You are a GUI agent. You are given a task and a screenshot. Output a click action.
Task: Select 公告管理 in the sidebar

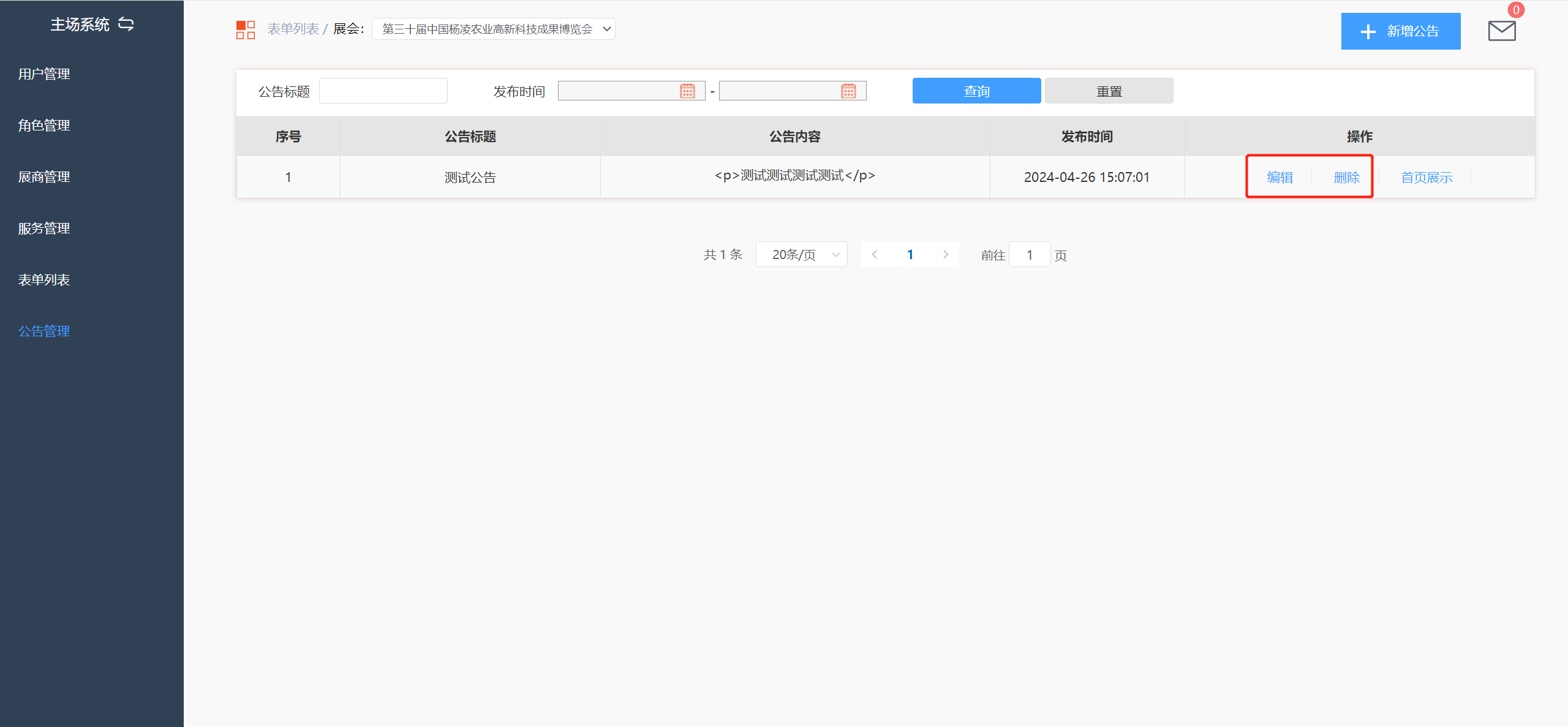tap(44, 331)
